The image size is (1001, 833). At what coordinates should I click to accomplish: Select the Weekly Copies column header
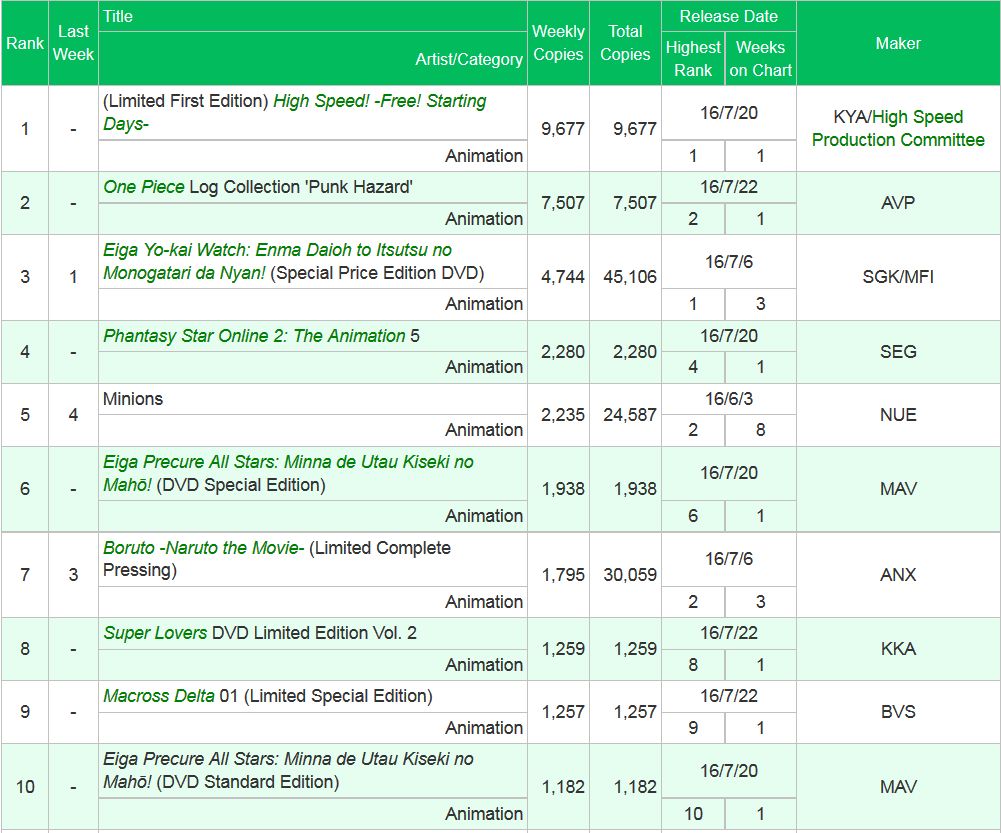[558, 43]
